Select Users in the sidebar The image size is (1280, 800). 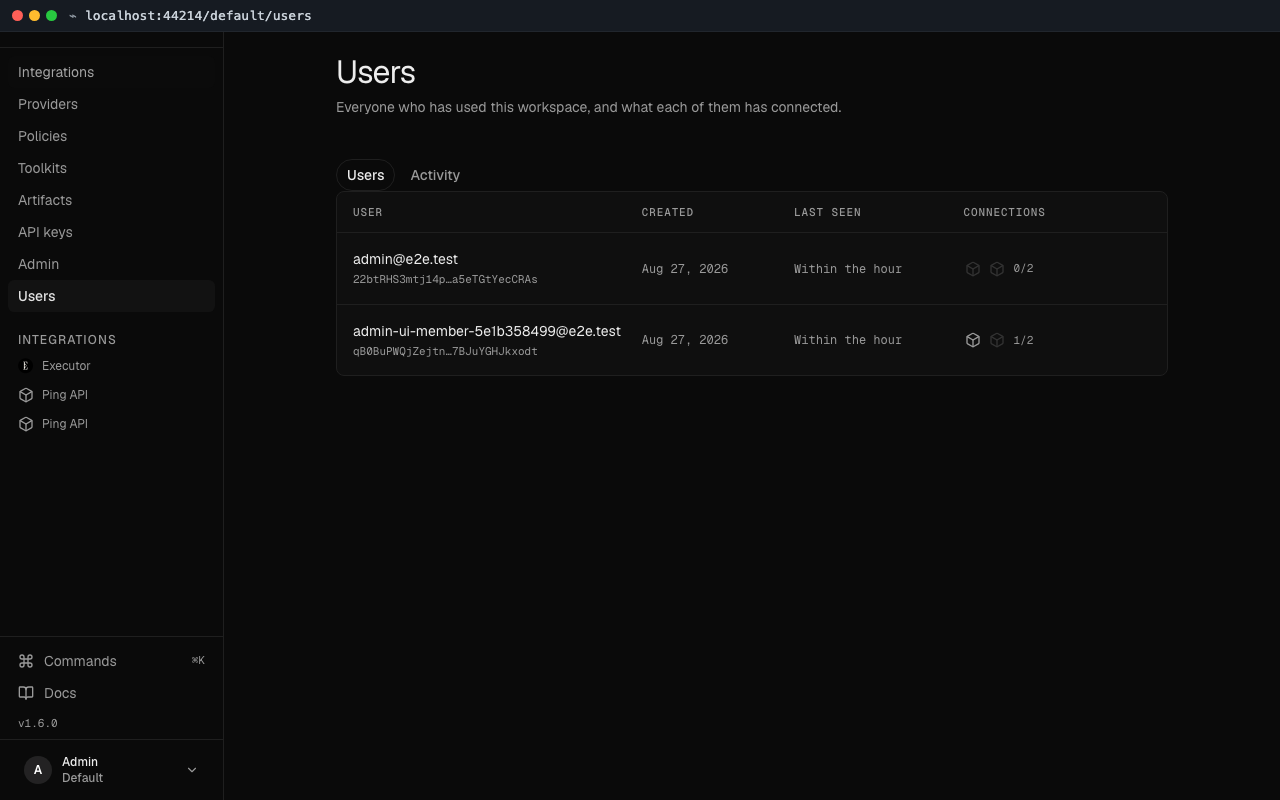coord(111,296)
